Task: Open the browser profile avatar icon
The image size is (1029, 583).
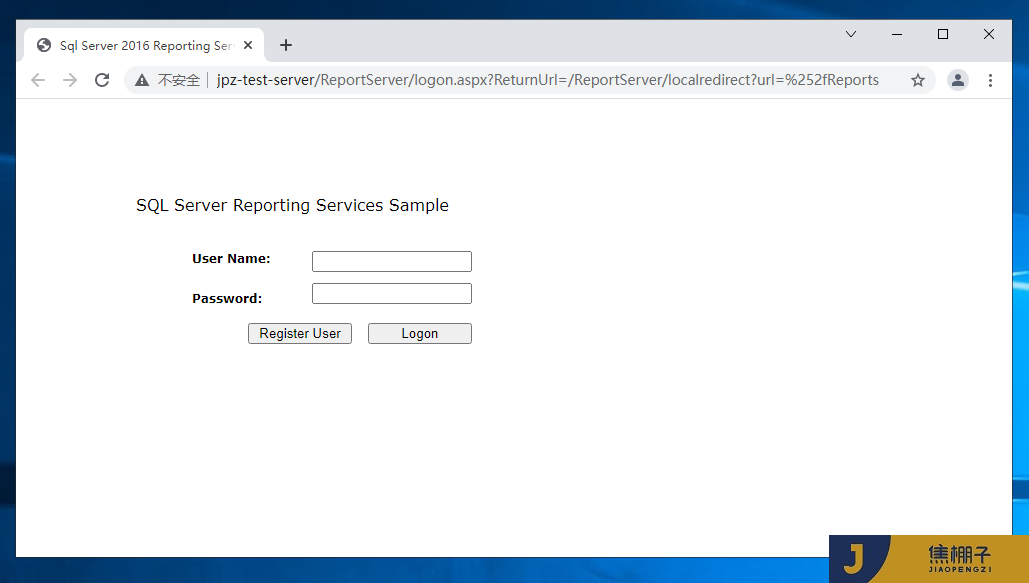Action: (957, 79)
